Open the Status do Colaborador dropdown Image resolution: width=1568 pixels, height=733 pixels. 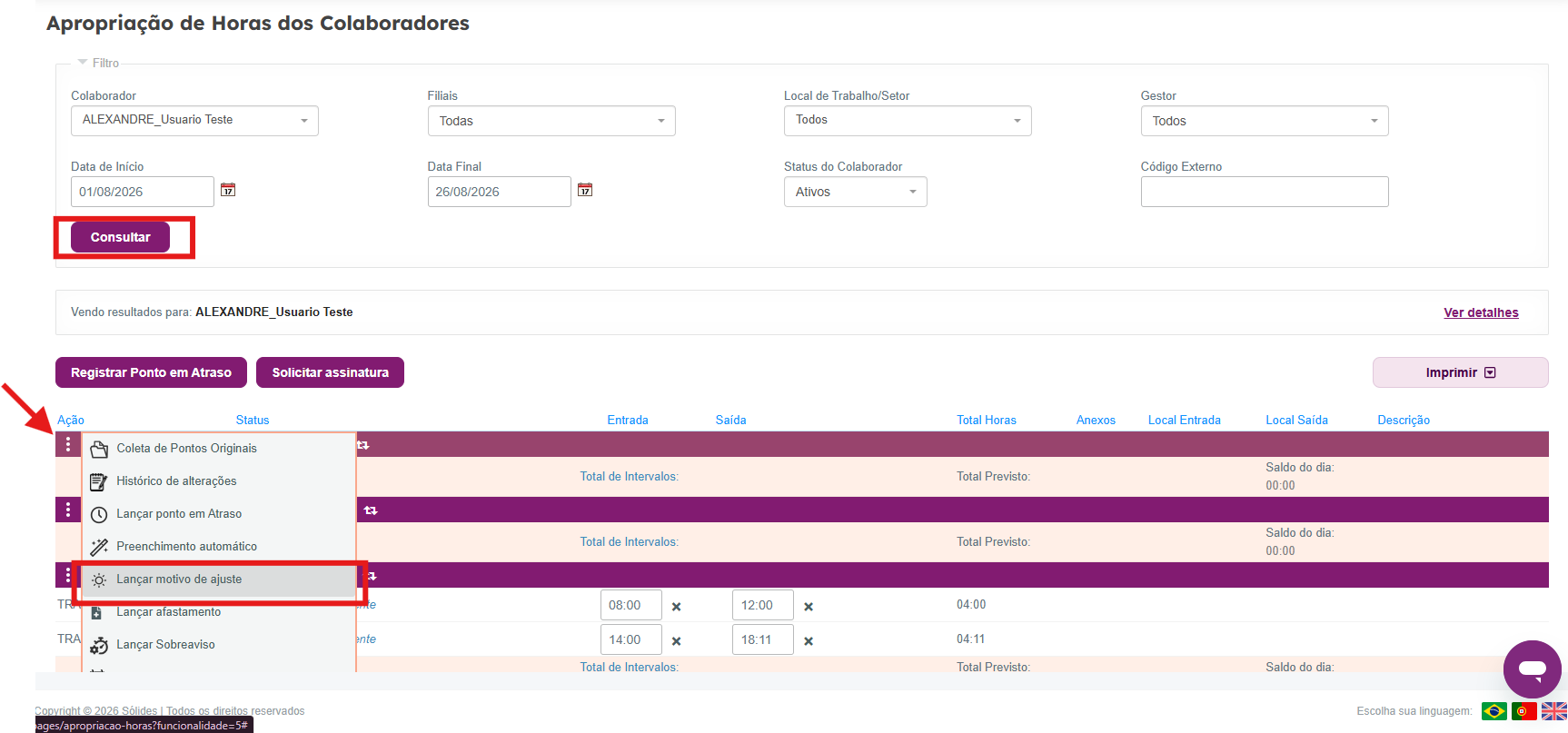[856, 192]
